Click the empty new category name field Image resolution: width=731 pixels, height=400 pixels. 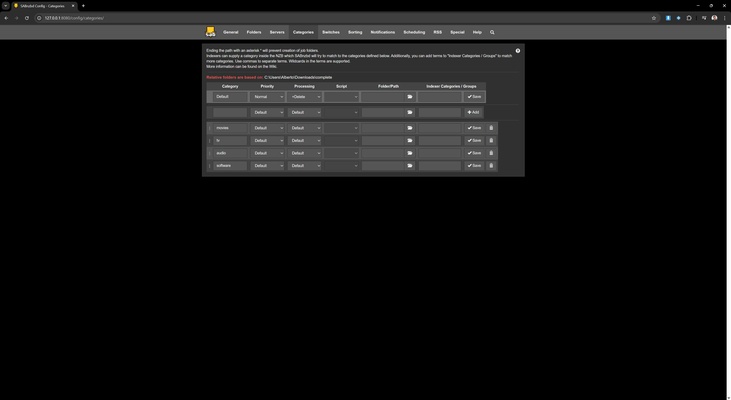tap(230, 112)
